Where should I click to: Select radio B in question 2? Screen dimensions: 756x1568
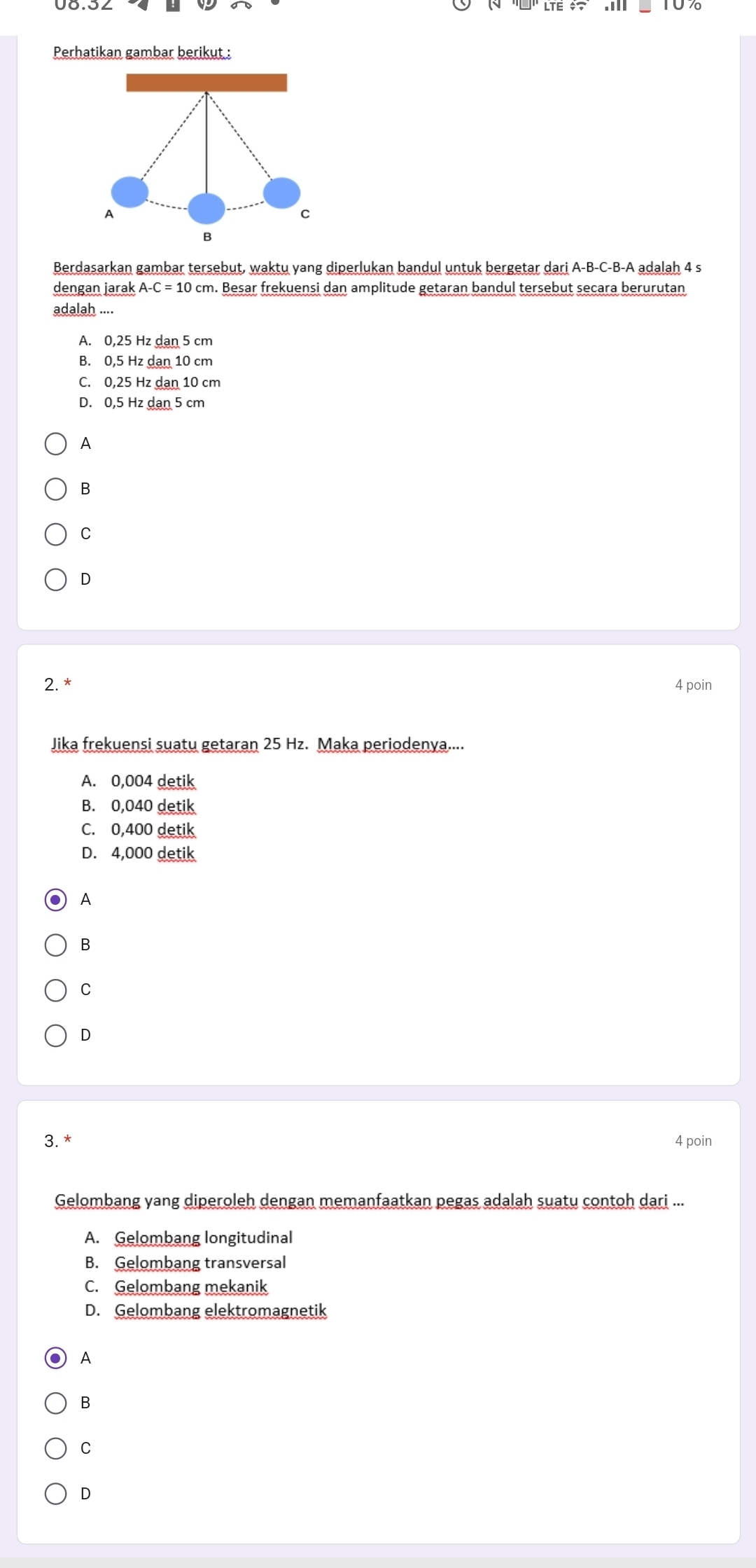[x=56, y=945]
